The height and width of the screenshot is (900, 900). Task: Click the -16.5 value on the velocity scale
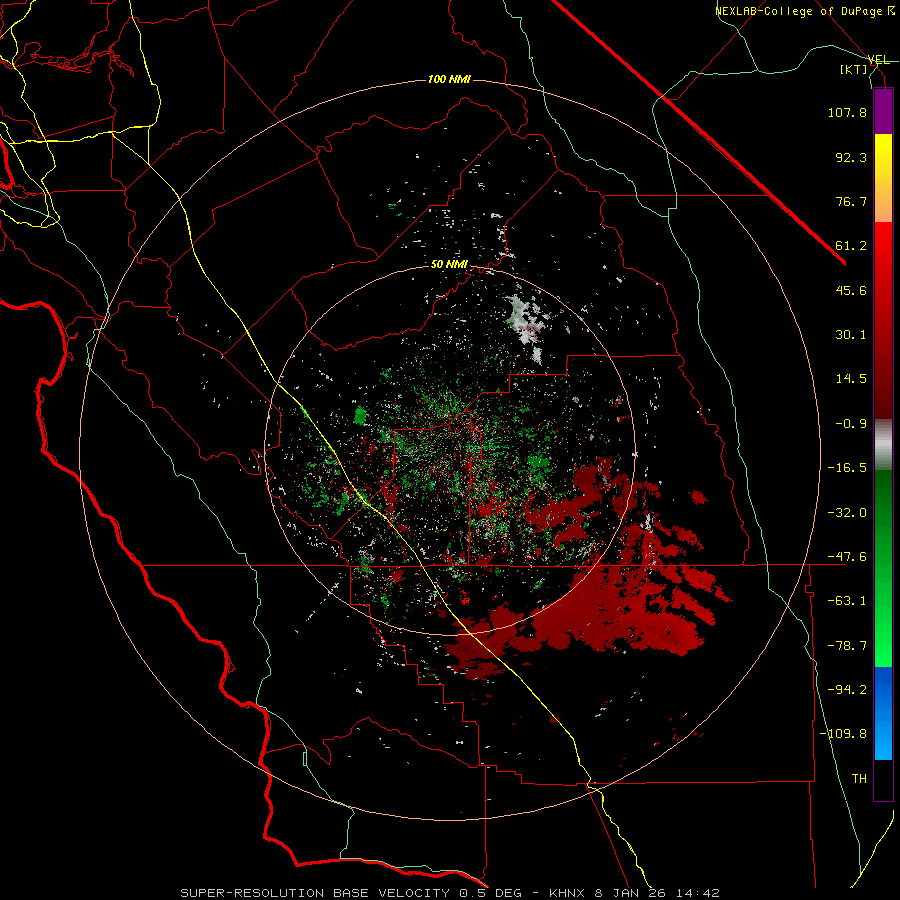pyautogui.click(x=847, y=468)
